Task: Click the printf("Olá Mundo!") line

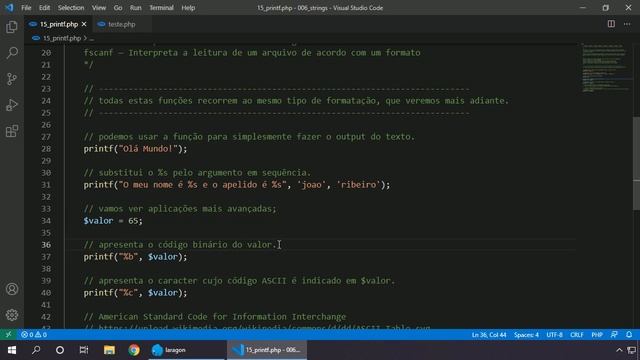Action: (x=135, y=149)
